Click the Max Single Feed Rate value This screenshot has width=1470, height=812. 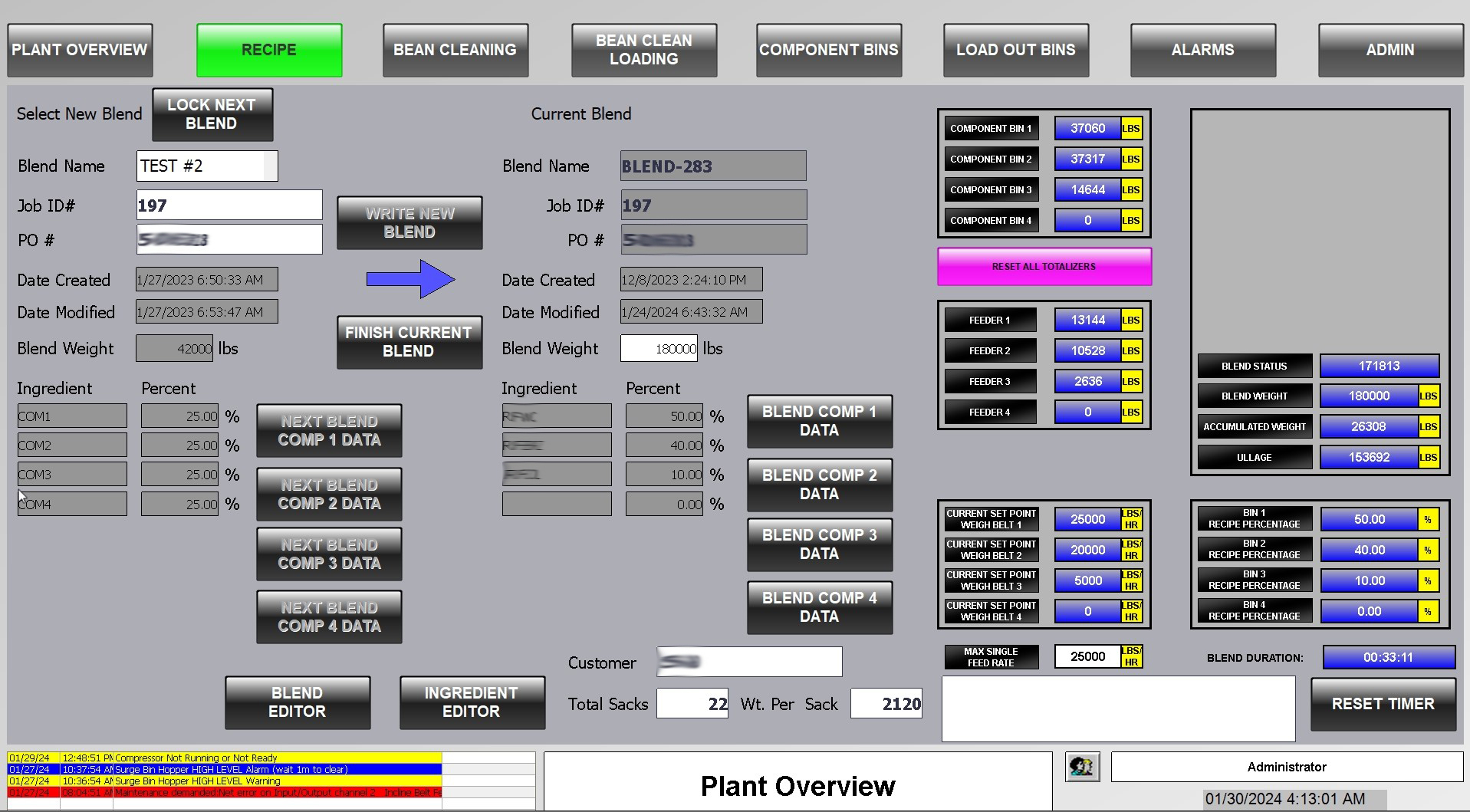coord(1087,657)
